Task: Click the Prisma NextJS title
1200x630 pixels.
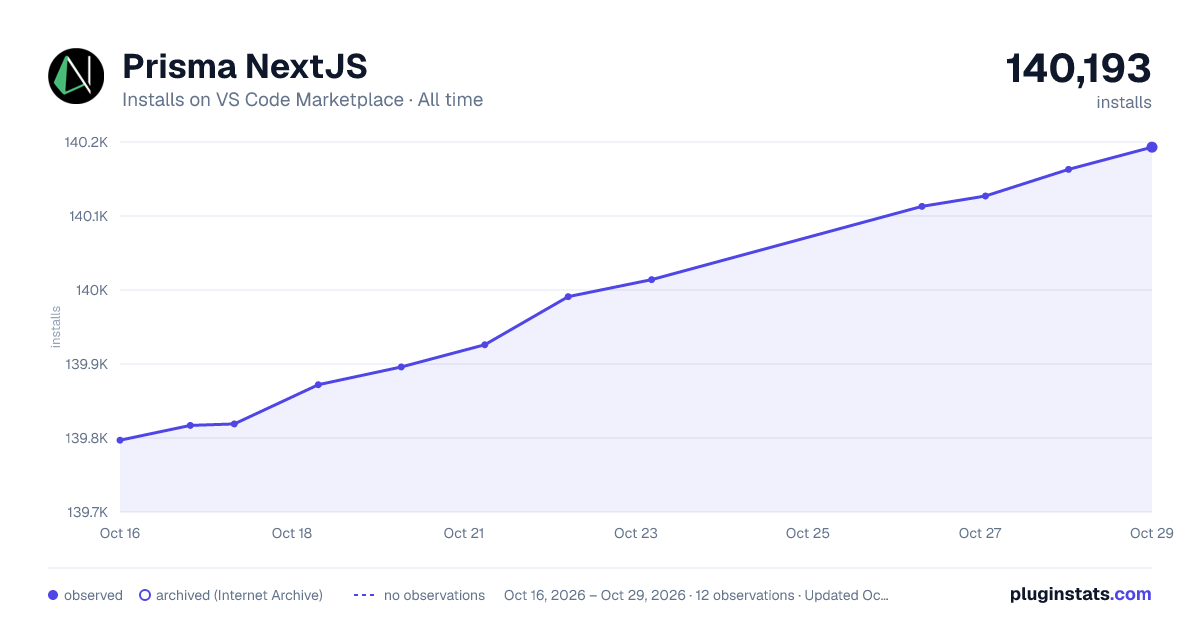Action: [x=245, y=67]
